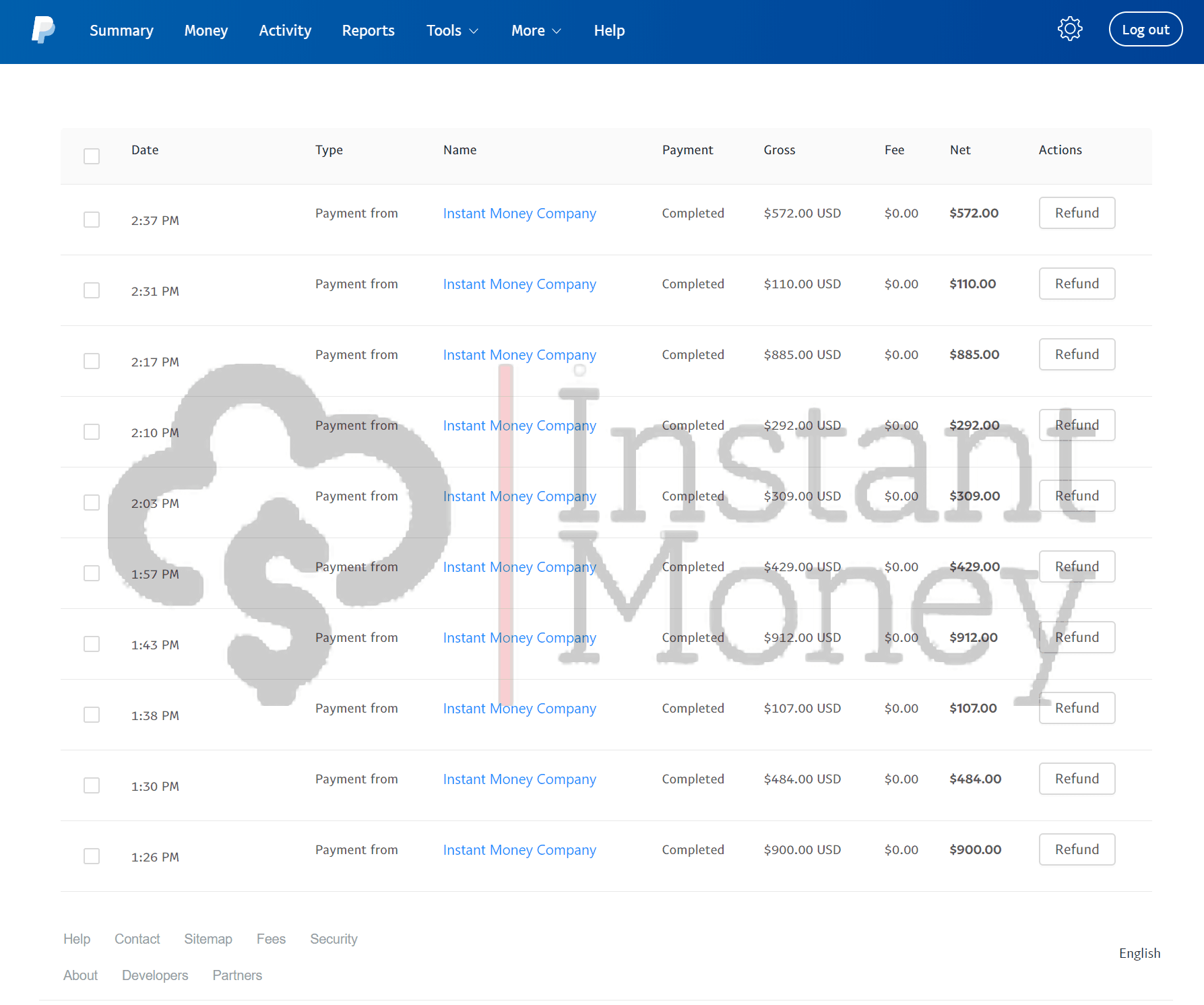Click the Name column header
1204x1005 pixels.
point(460,150)
